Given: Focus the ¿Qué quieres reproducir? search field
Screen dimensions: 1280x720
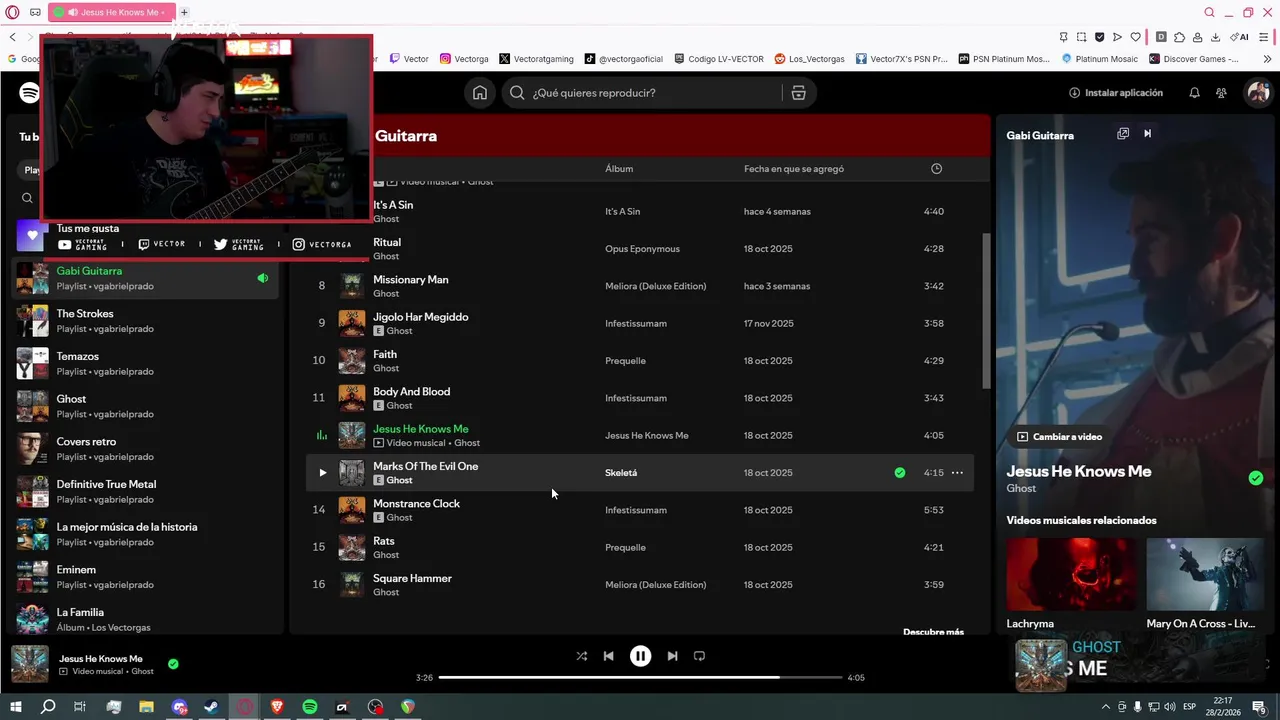Looking at the screenshot, I should pyautogui.click(x=655, y=93).
